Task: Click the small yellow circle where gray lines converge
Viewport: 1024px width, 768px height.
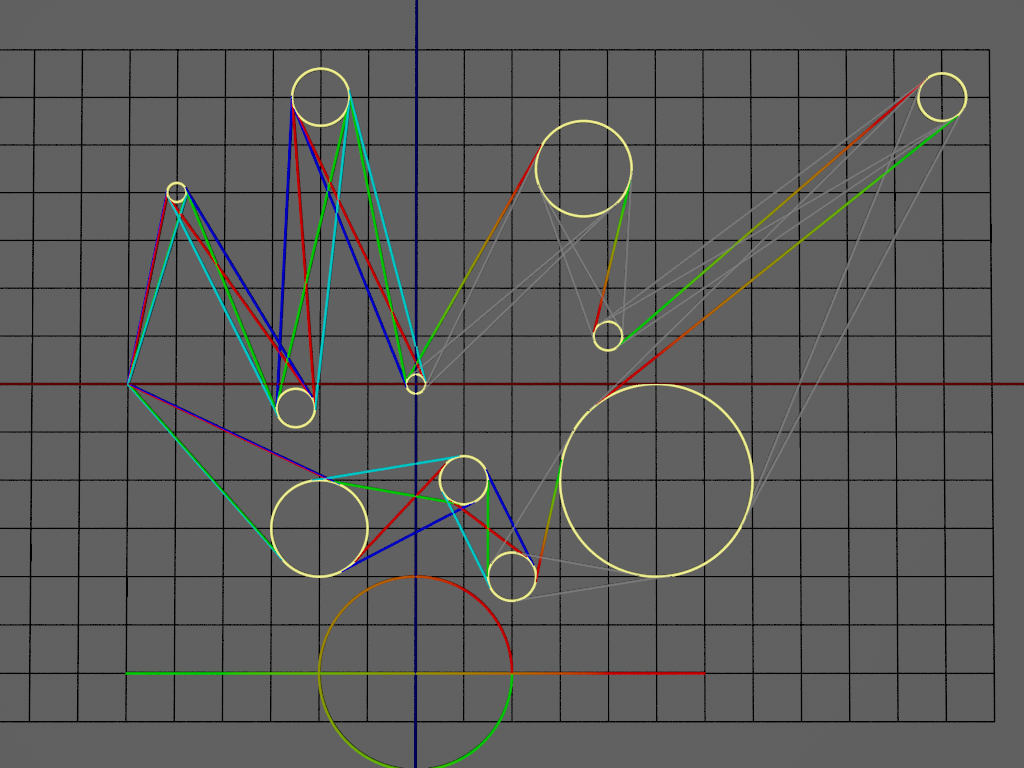Action: pyautogui.click(x=608, y=336)
